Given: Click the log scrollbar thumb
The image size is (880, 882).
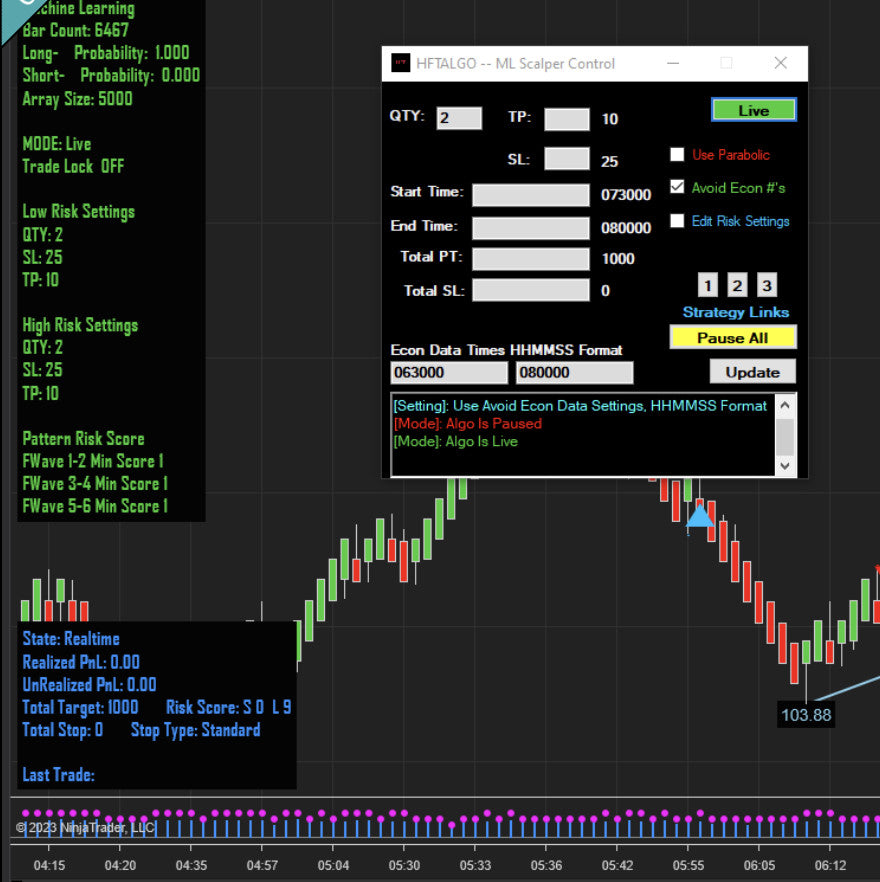Looking at the screenshot, I should [x=785, y=436].
